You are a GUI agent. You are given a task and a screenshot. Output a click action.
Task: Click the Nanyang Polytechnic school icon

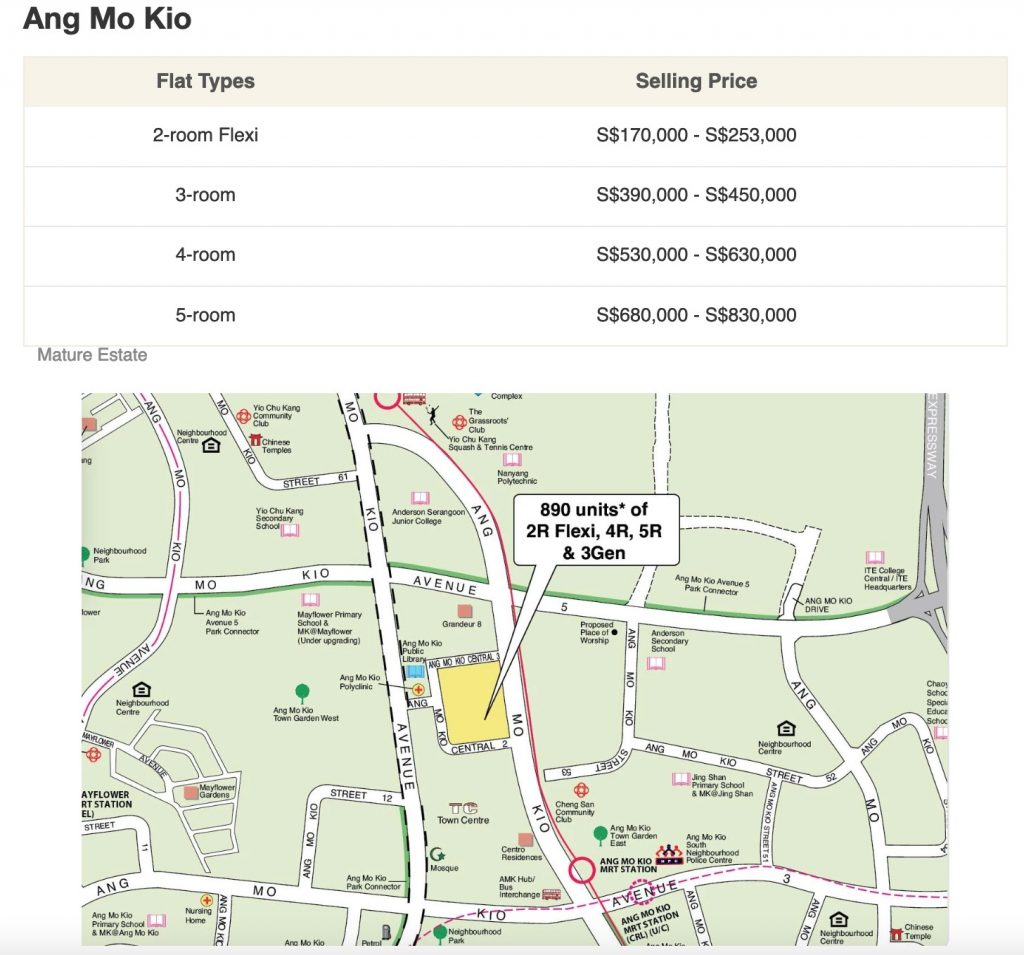(x=512, y=459)
